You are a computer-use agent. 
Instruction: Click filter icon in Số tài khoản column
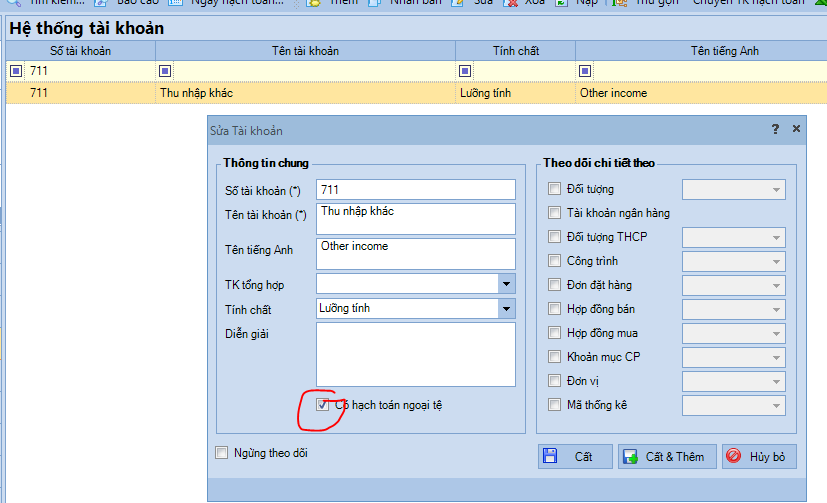click(x=16, y=71)
